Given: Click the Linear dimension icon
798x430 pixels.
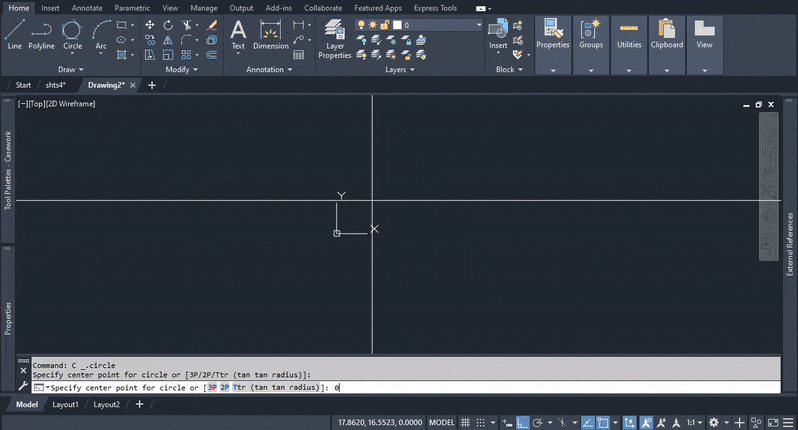Looking at the screenshot, I should [x=298, y=25].
